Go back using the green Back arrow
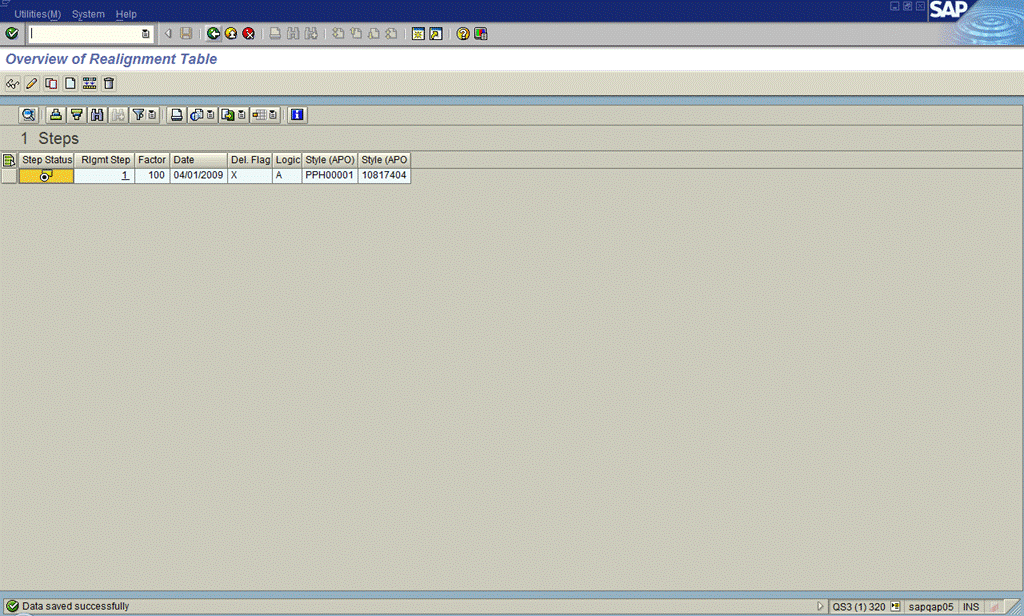Image resolution: width=1024 pixels, height=616 pixels. (x=213, y=33)
